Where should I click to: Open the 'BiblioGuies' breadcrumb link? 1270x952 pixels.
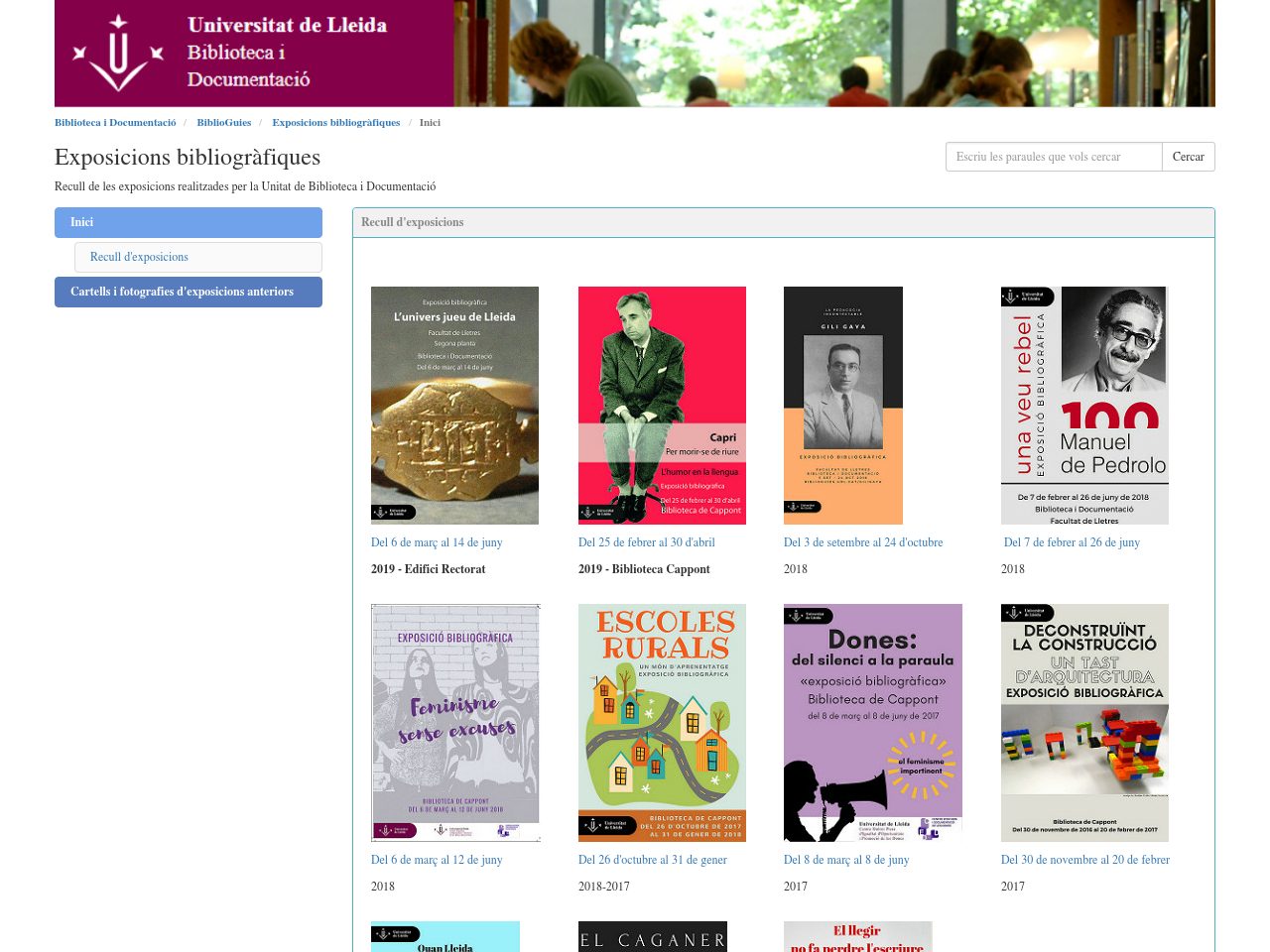pos(223,120)
